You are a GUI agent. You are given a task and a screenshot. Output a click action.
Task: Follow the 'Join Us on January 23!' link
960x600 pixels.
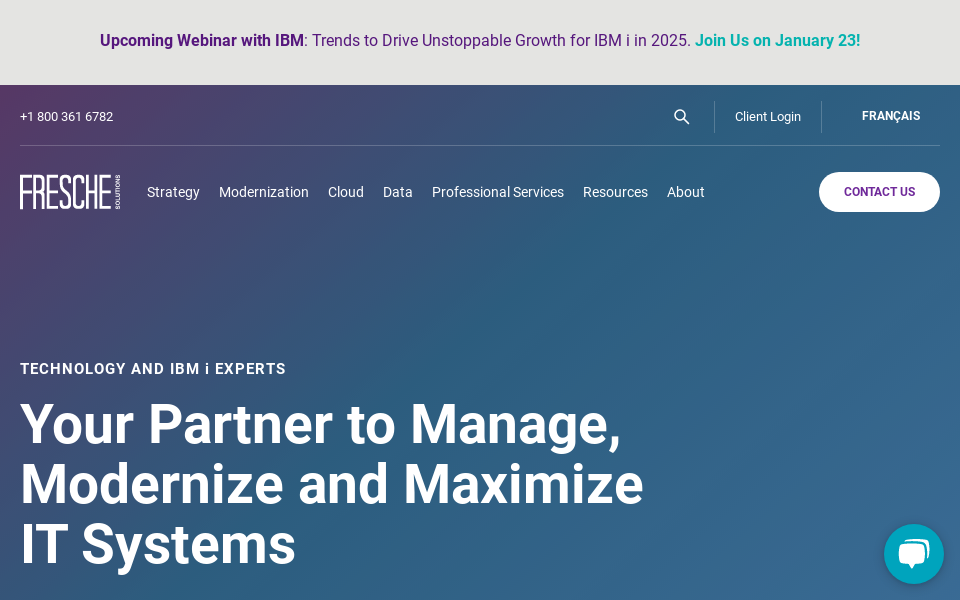(x=777, y=41)
